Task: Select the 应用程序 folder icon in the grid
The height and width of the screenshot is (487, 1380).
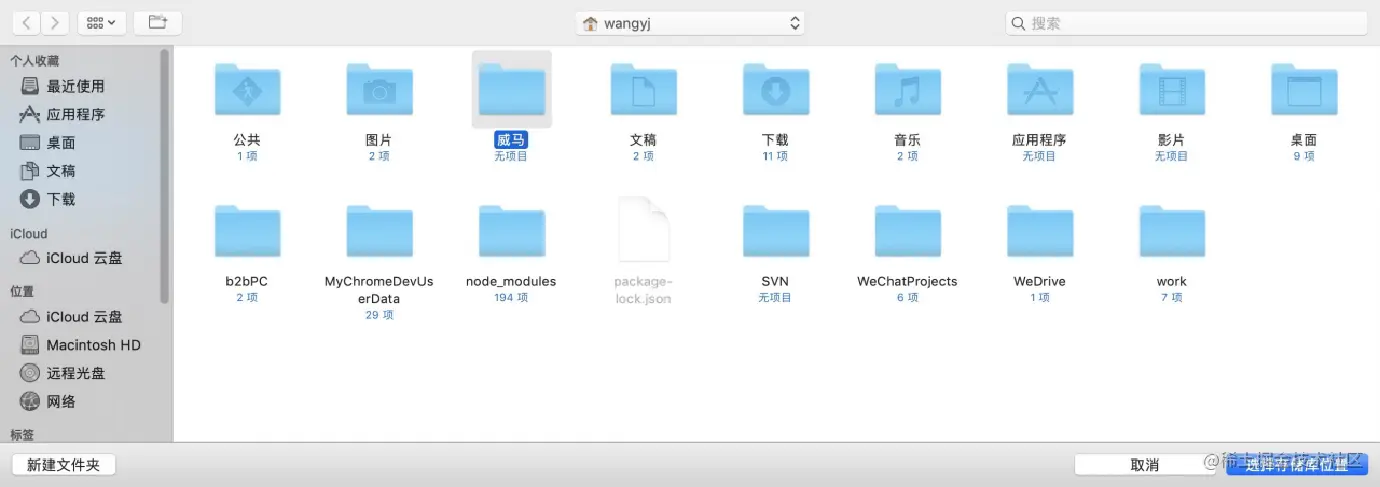Action: [1039, 90]
